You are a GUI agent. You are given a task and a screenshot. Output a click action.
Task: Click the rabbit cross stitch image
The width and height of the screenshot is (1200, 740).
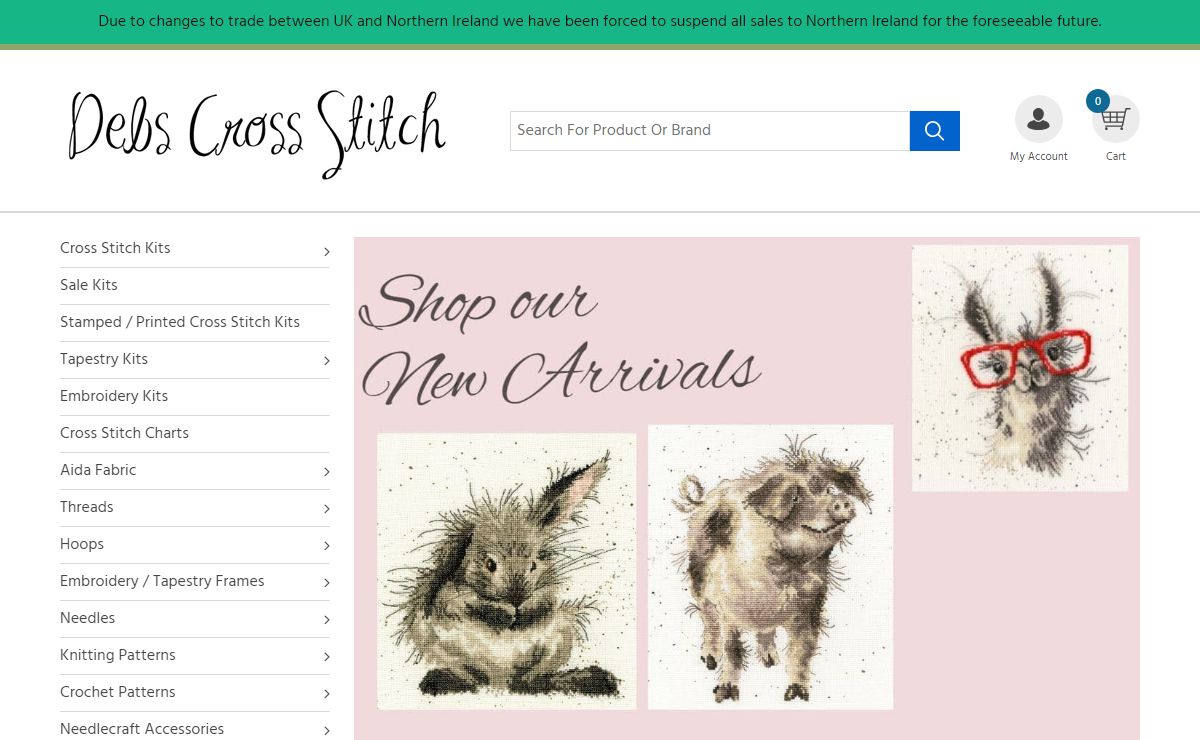point(506,571)
